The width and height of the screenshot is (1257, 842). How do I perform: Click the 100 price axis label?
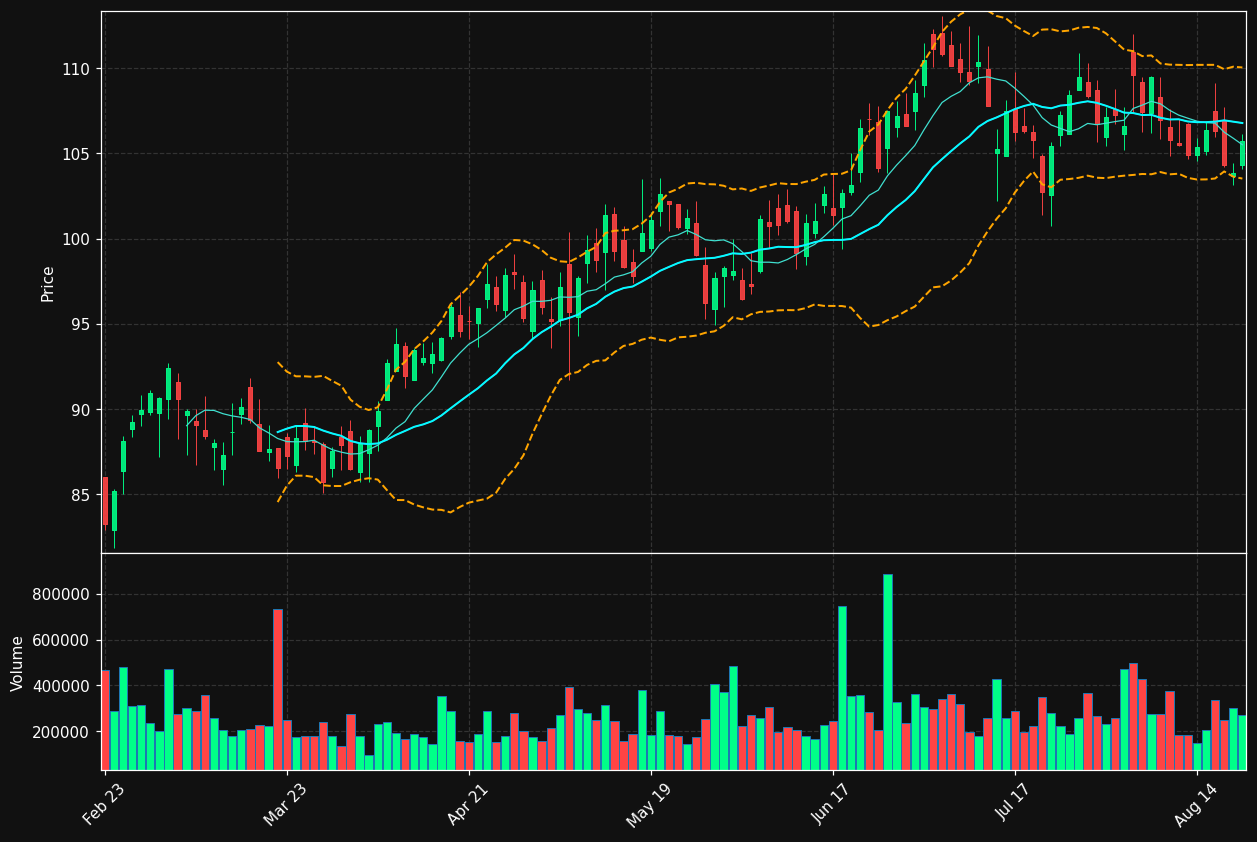tap(77, 239)
